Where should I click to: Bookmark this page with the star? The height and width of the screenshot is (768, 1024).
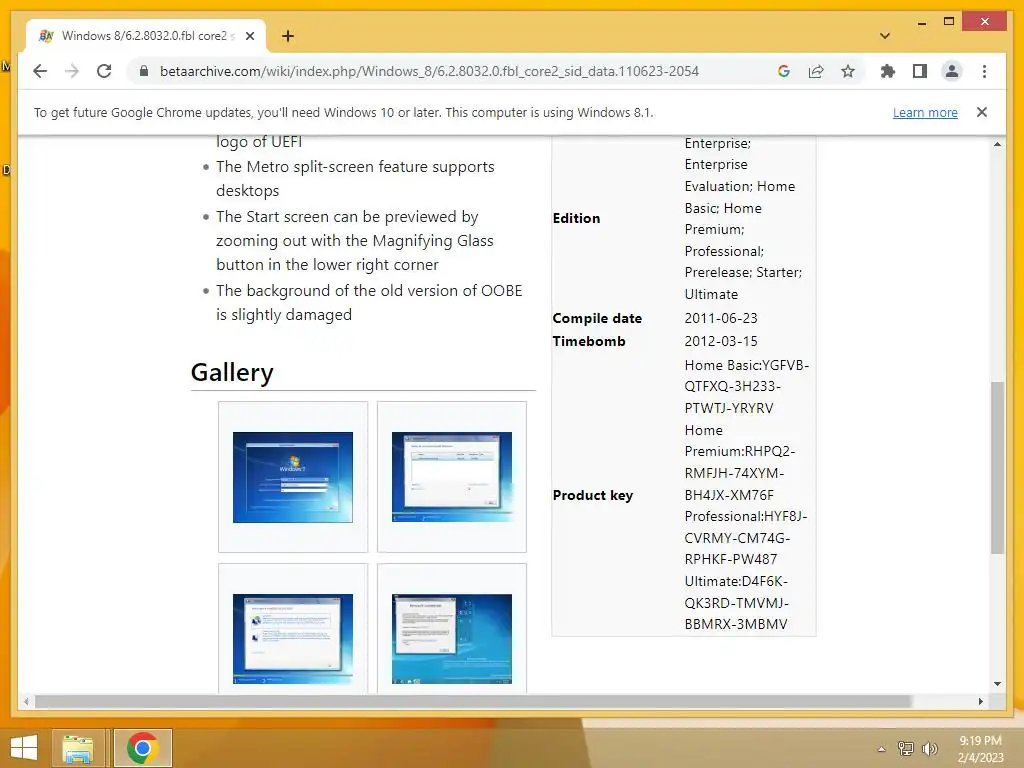pyautogui.click(x=848, y=71)
